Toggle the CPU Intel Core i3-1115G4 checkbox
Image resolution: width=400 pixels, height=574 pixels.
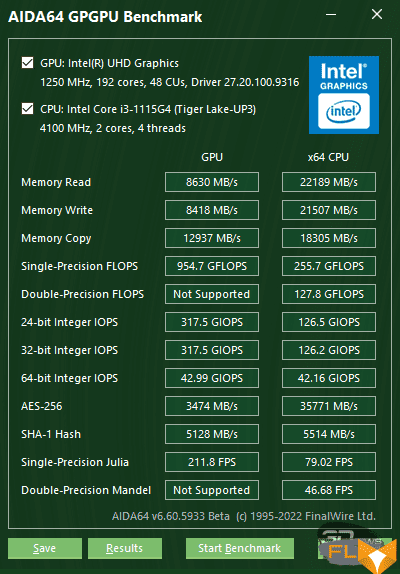(27, 109)
